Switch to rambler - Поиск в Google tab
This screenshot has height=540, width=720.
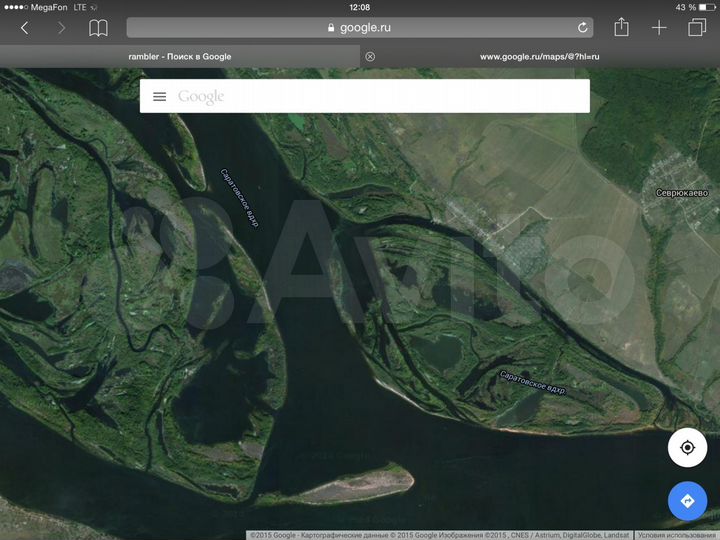click(x=180, y=56)
